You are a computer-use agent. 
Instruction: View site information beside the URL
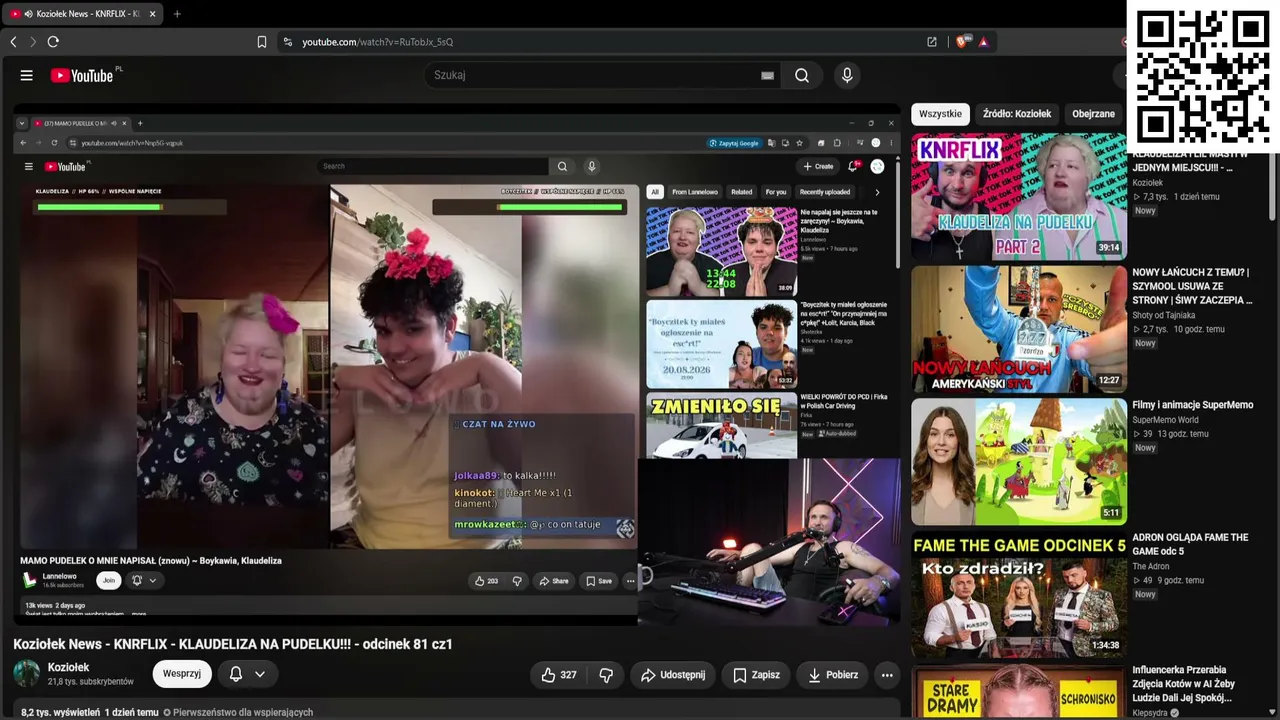coord(288,42)
